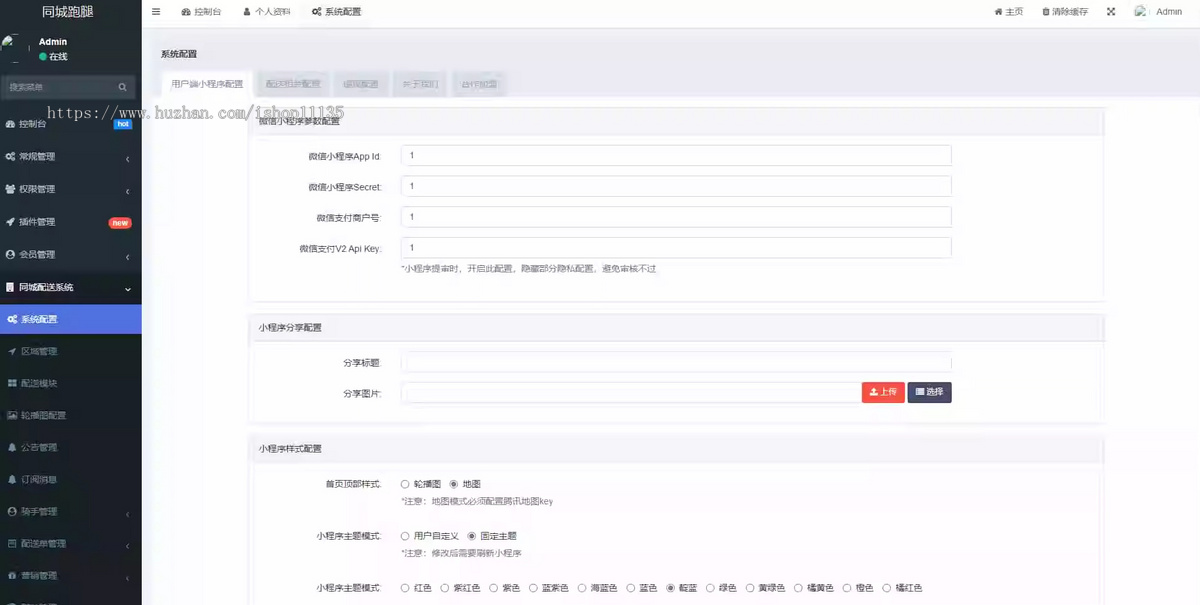Select the 轮播图 radio for top style
The width and height of the screenshot is (1200, 605).
pos(405,484)
